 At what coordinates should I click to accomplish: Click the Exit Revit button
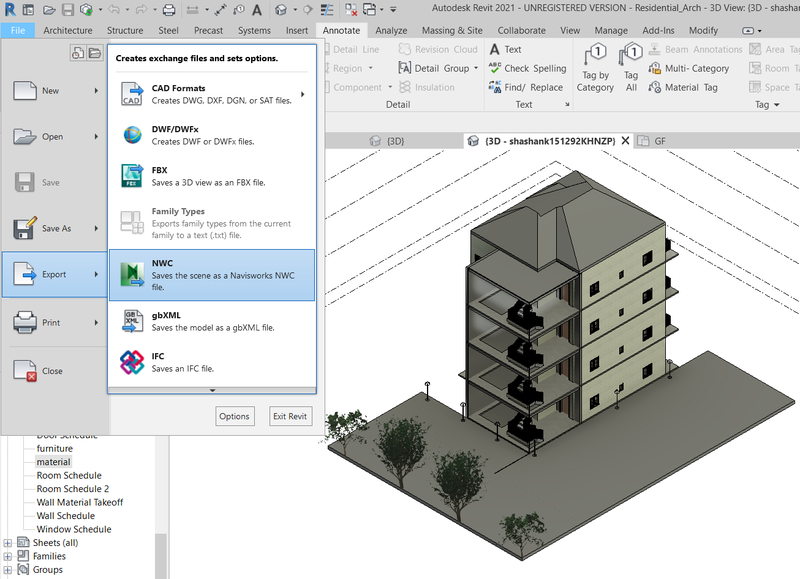pos(289,416)
